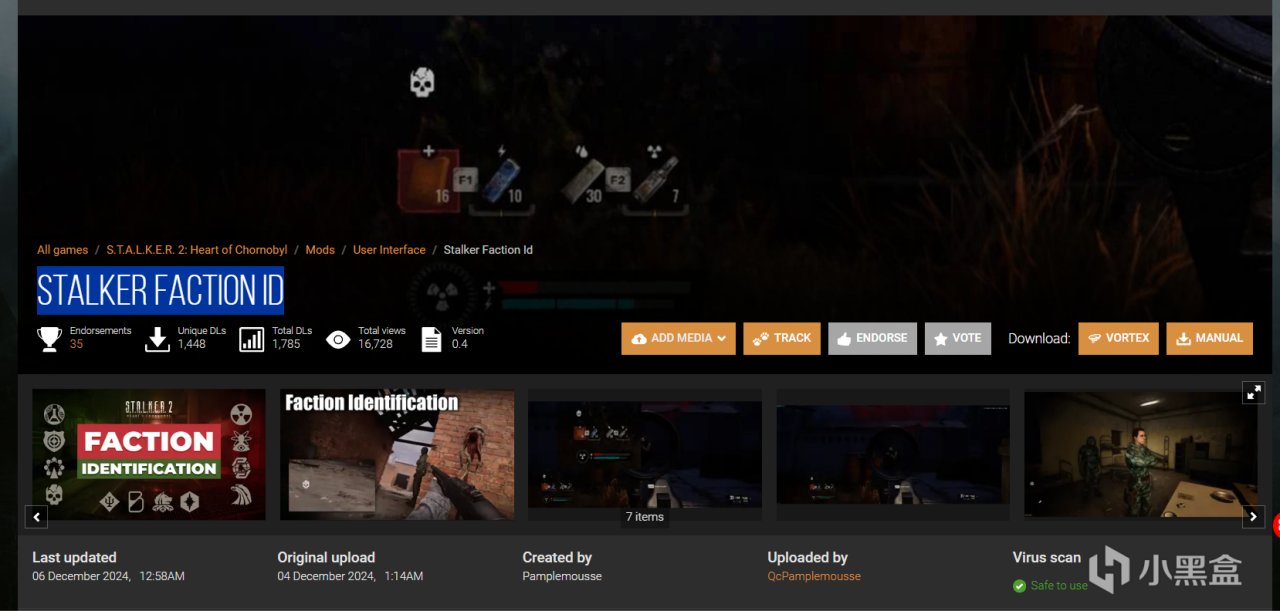Open the red Faction Identification cover thumbnail

tap(149, 454)
